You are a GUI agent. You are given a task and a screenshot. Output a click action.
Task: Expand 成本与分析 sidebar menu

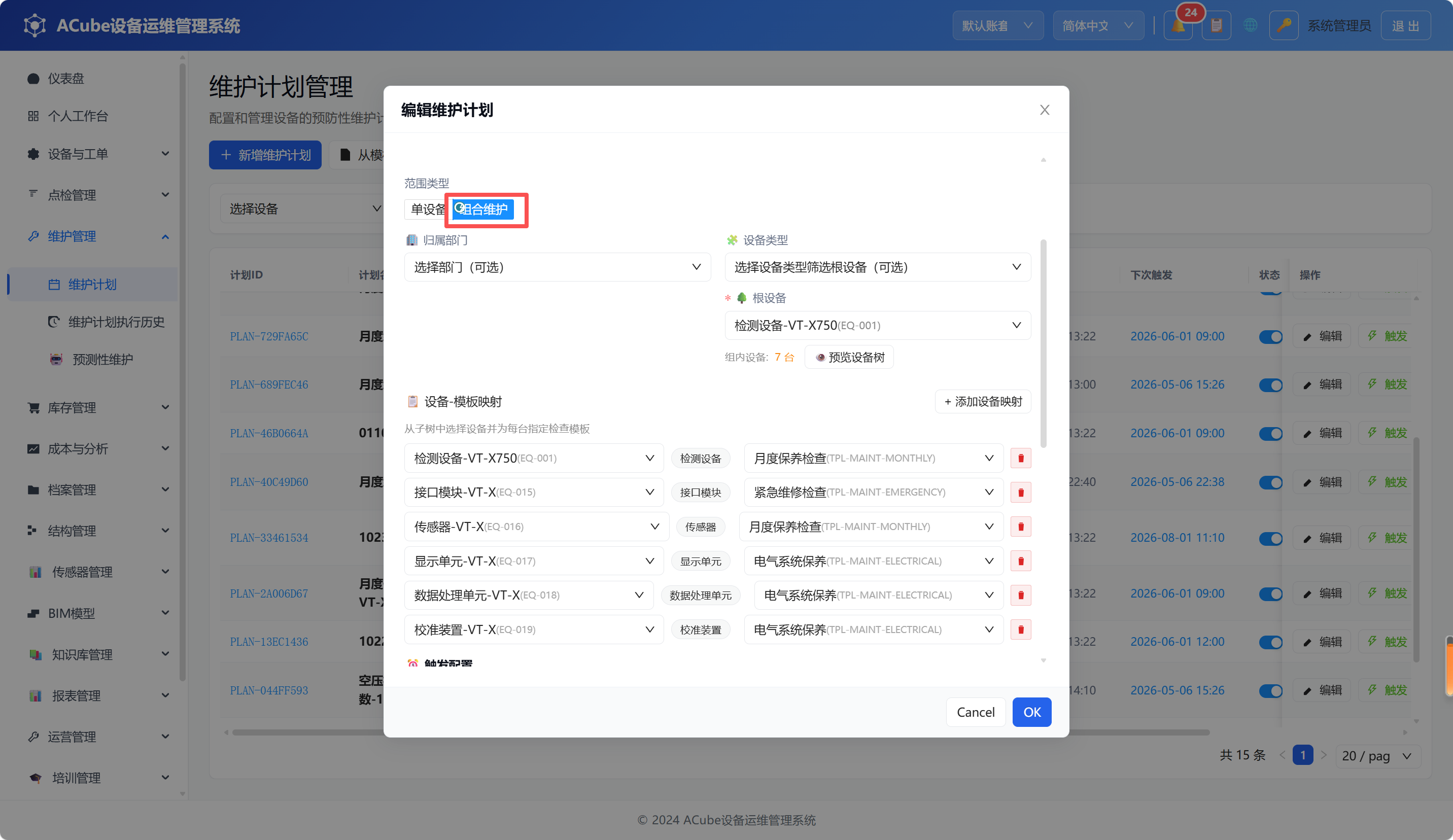click(x=92, y=448)
